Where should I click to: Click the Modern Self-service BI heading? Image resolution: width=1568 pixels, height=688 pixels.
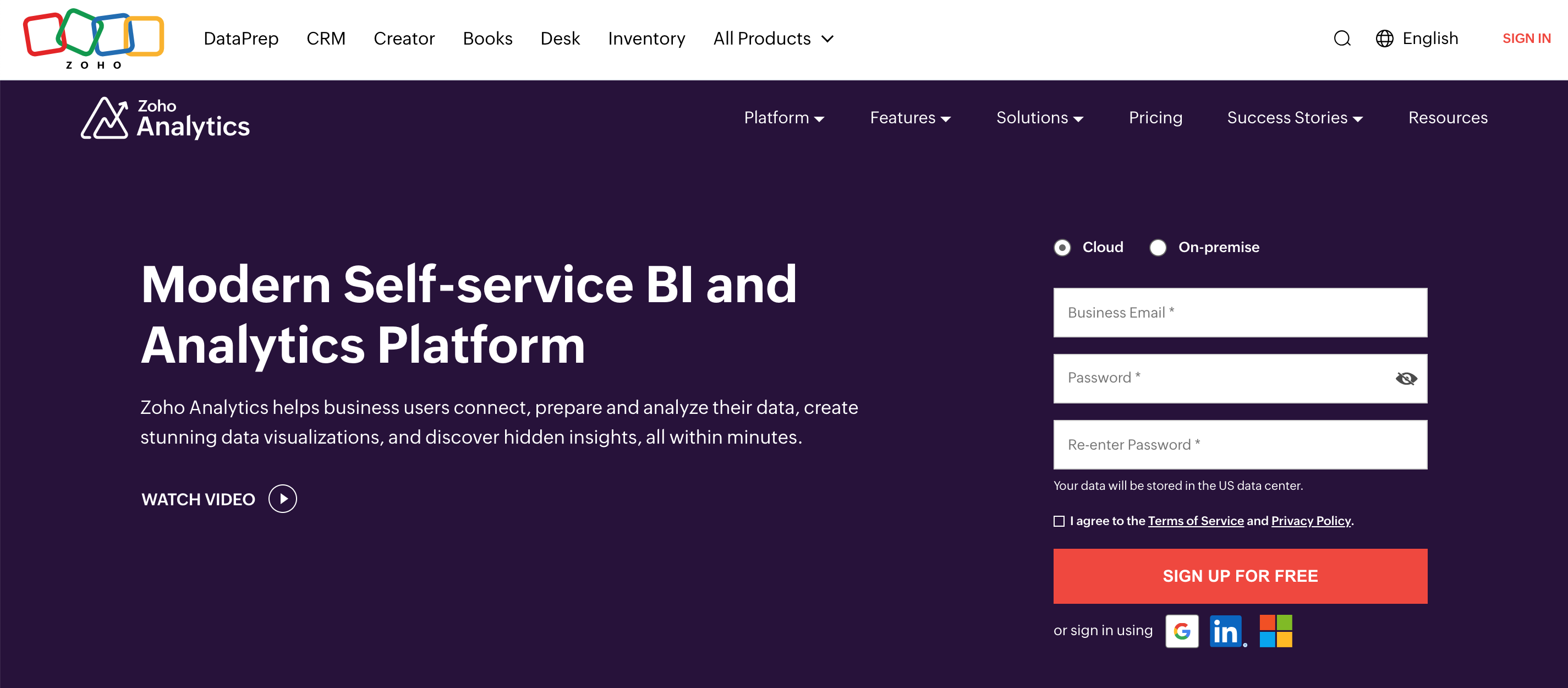pyautogui.click(x=469, y=314)
